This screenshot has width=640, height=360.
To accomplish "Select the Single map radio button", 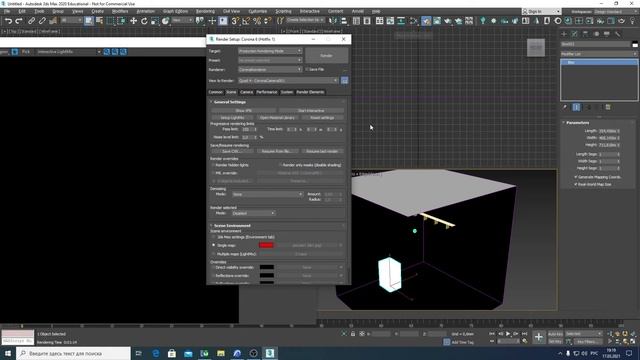I will [x=213, y=245].
